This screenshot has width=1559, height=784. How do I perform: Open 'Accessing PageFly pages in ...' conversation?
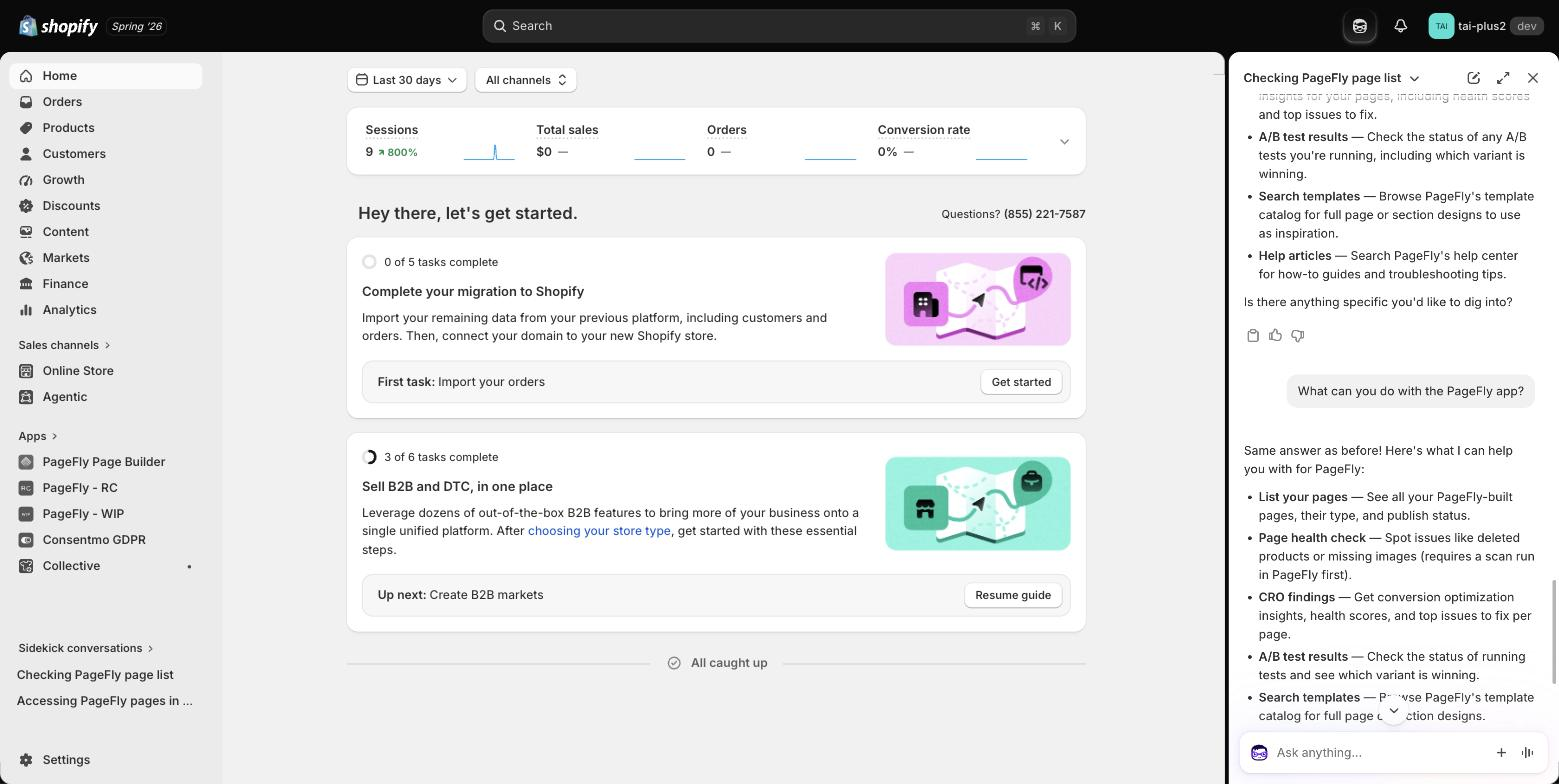point(105,701)
